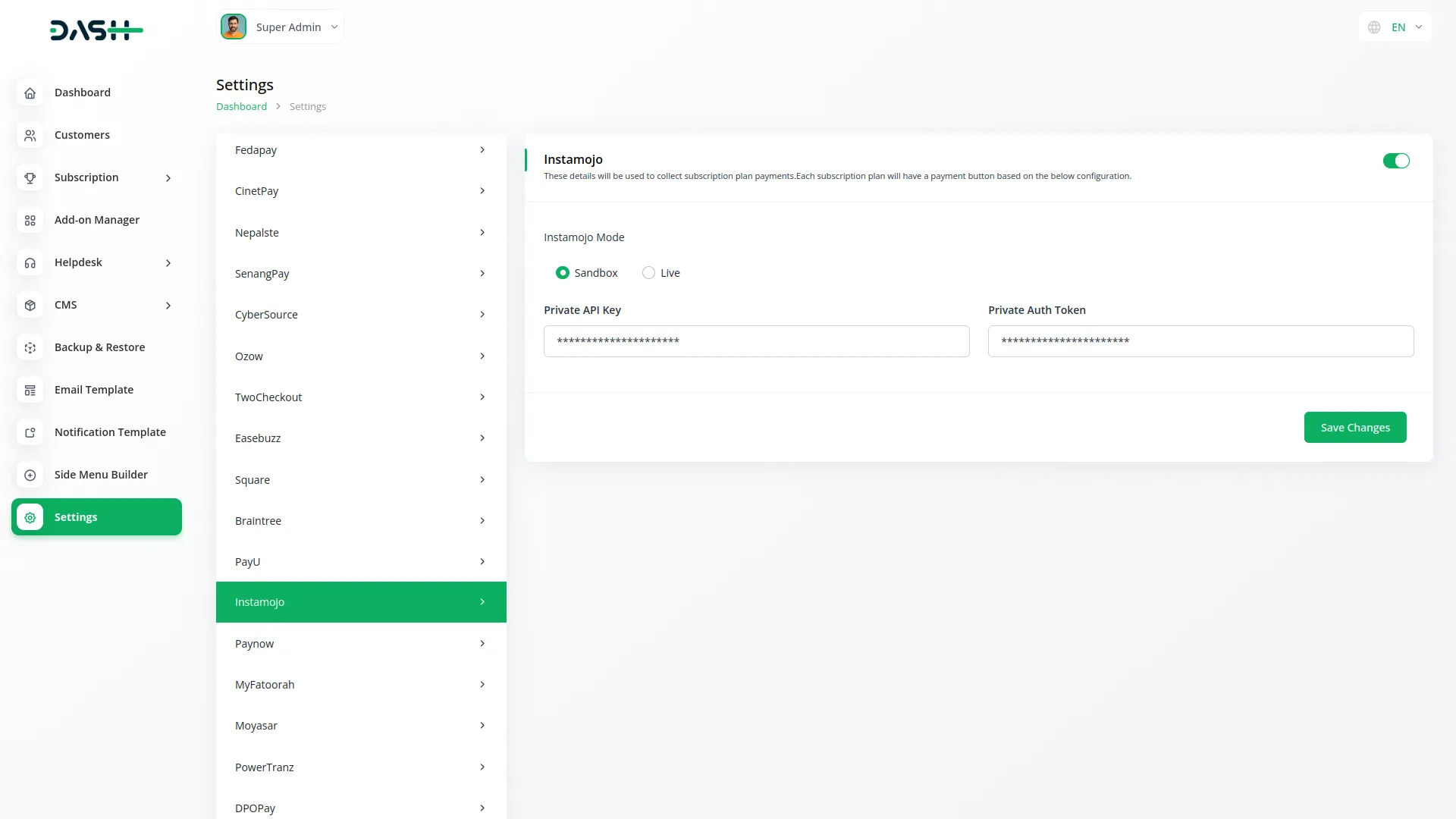This screenshot has width=1456, height=819.
Task: Open Customers via its sidebar icon
Action: point(30,135)
